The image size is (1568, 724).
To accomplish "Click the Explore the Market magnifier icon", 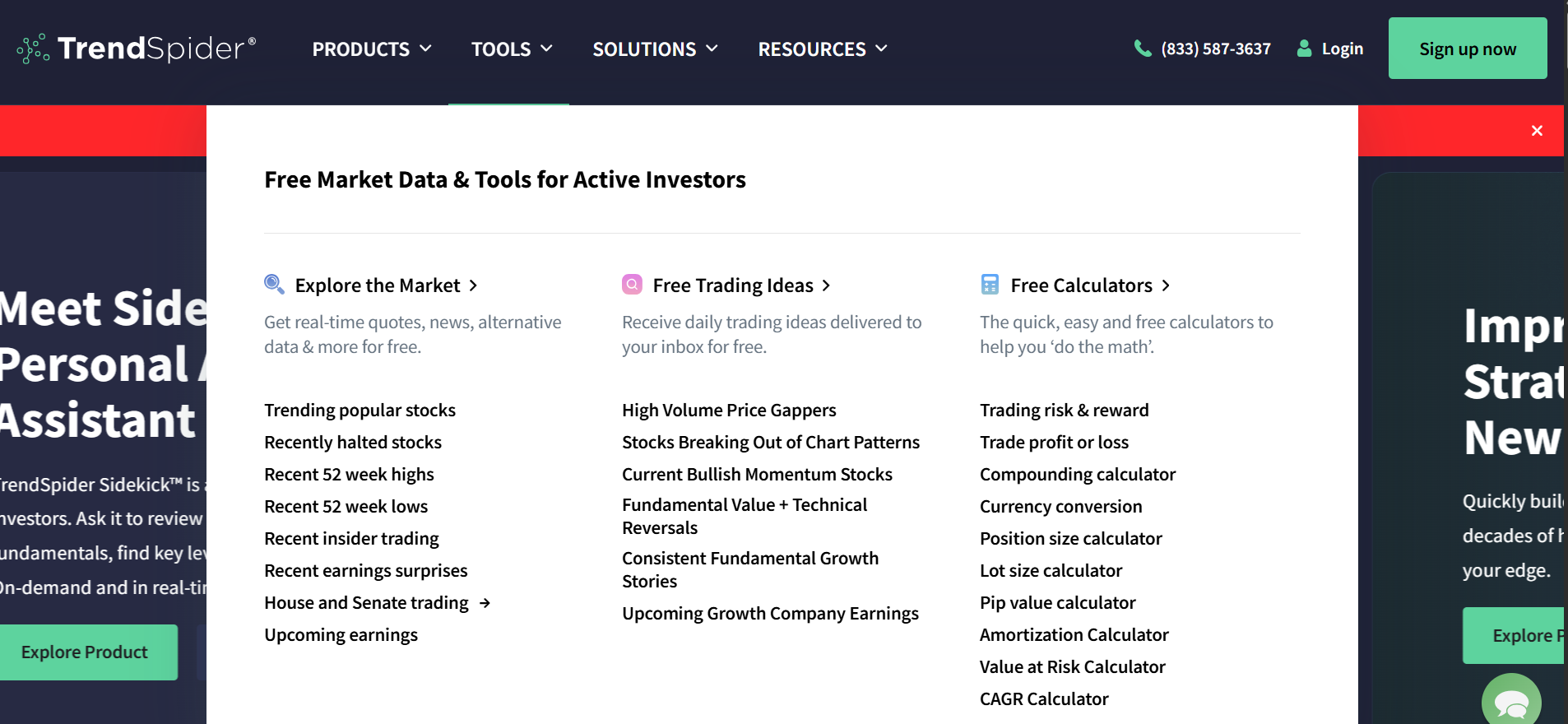I will pos(274,285).
